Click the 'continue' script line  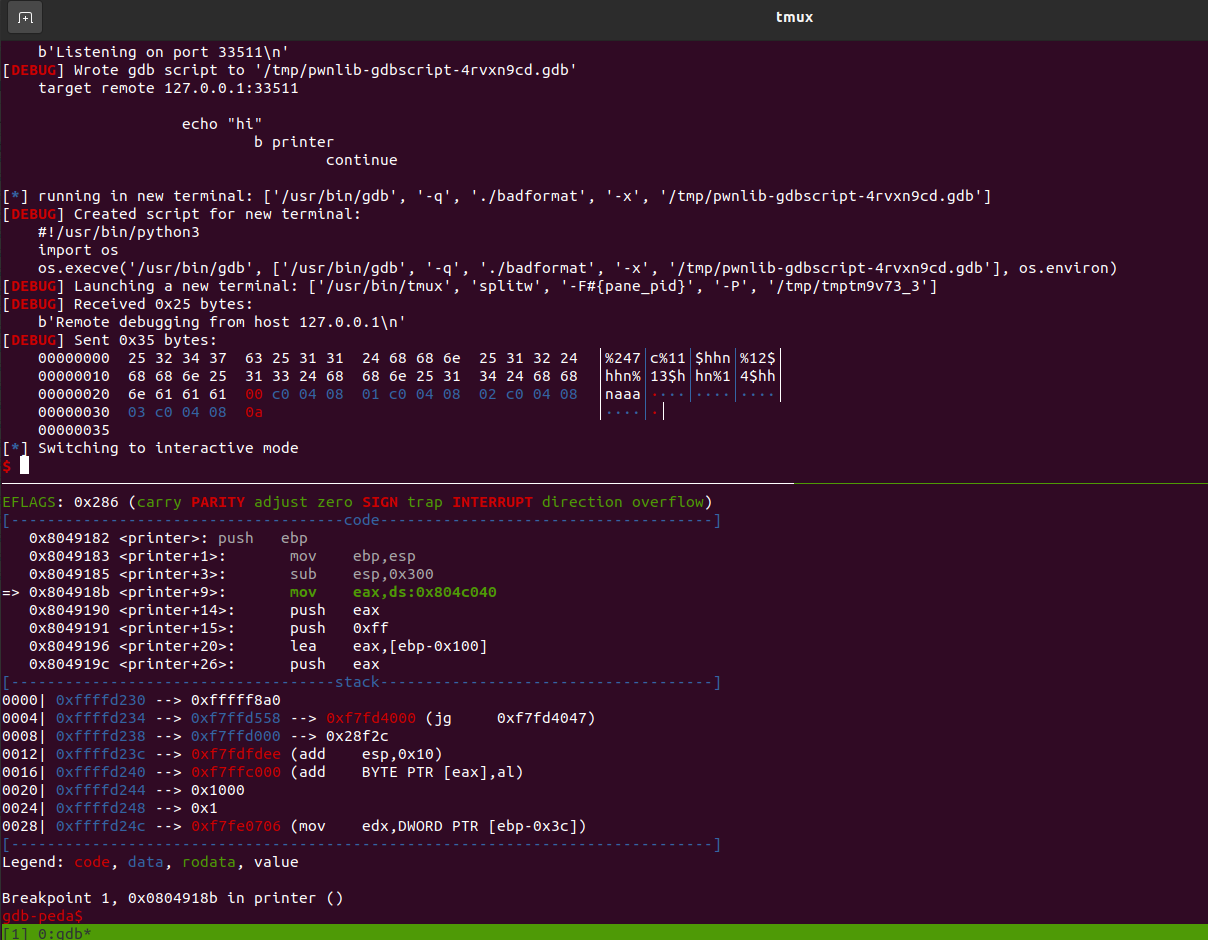[x=362, y=160]
